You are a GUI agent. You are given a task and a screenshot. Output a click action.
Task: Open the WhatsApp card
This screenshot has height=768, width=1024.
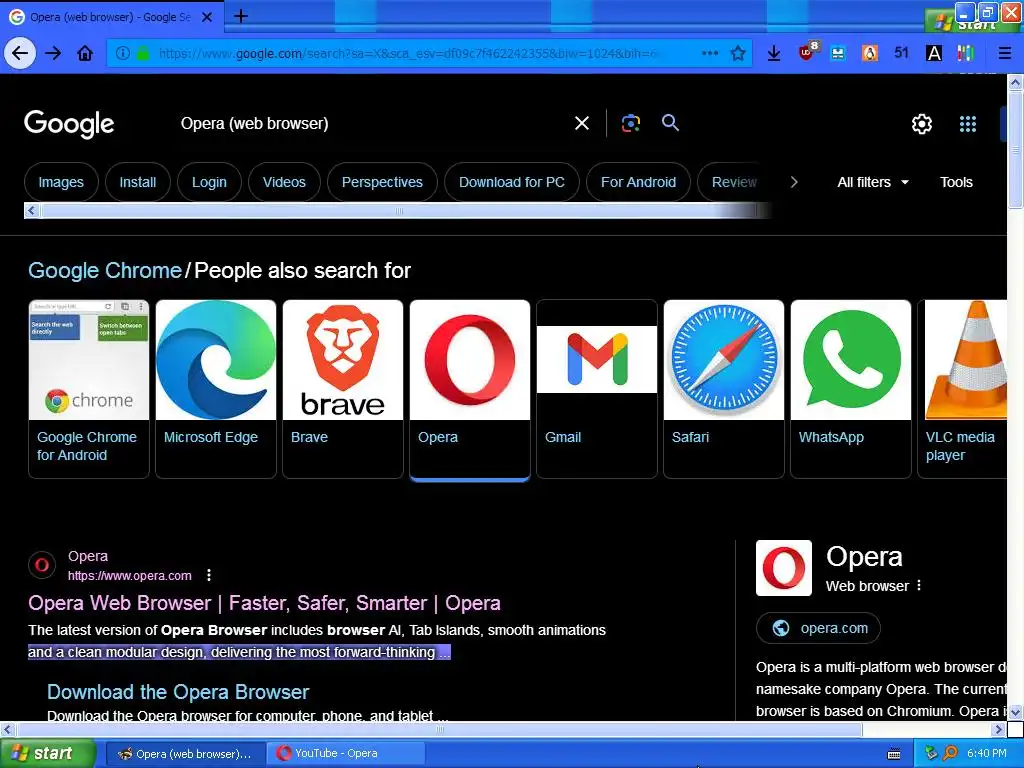tap(851, 389)
